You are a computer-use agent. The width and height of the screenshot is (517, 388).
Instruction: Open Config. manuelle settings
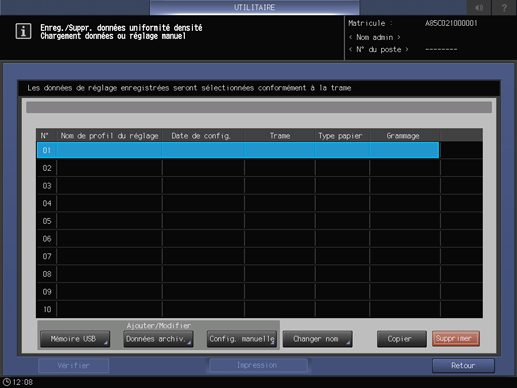(242, 339)
